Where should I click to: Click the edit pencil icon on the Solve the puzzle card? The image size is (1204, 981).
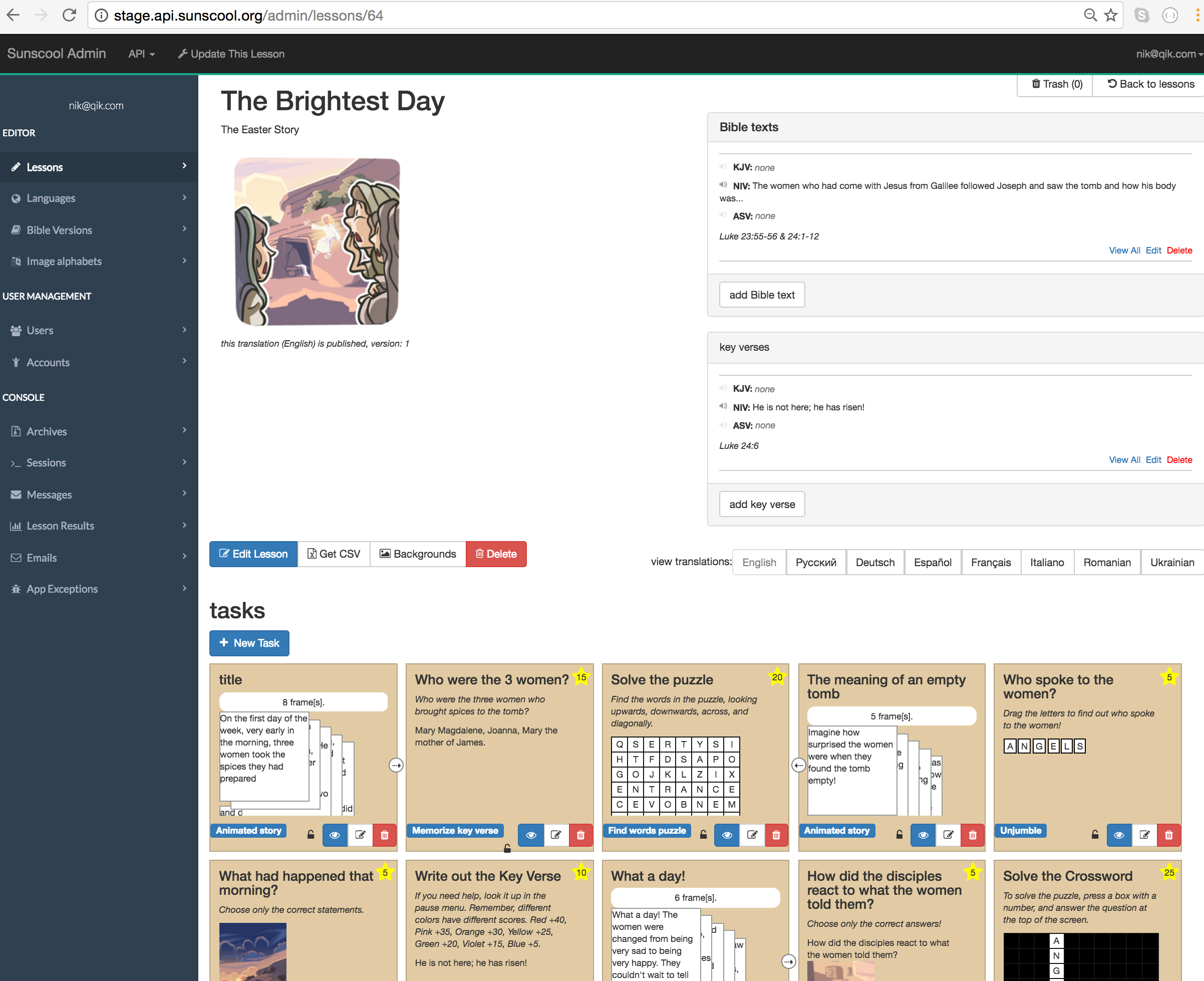coord(752,835)
